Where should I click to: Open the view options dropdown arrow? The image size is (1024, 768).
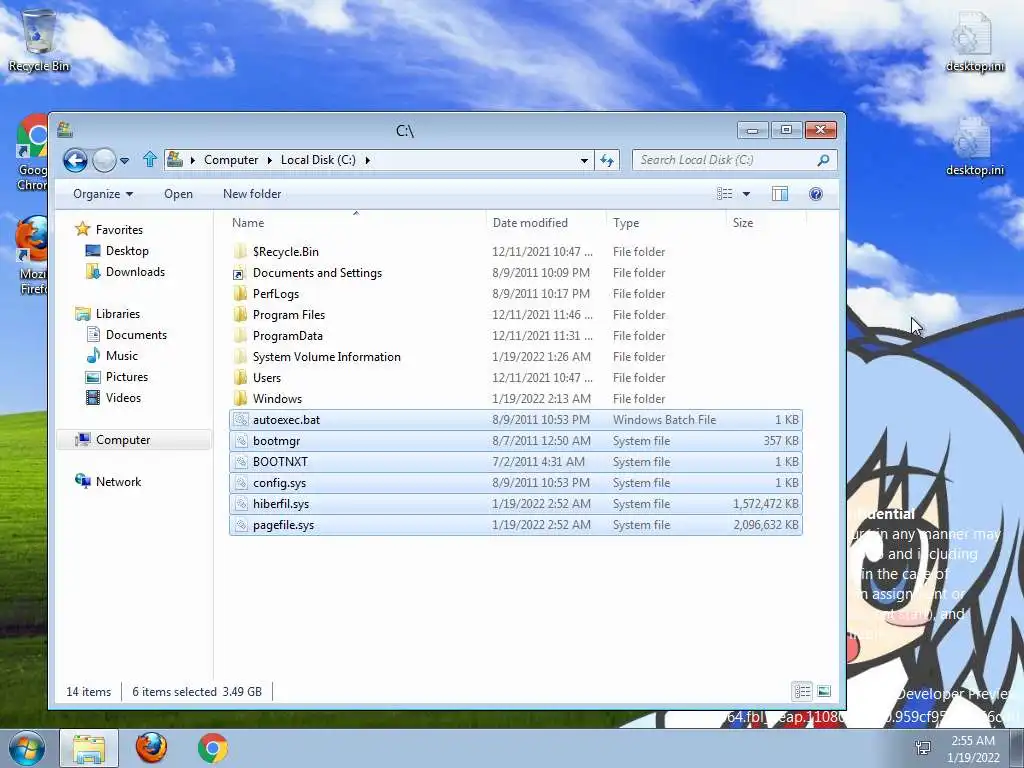(746, 194)
